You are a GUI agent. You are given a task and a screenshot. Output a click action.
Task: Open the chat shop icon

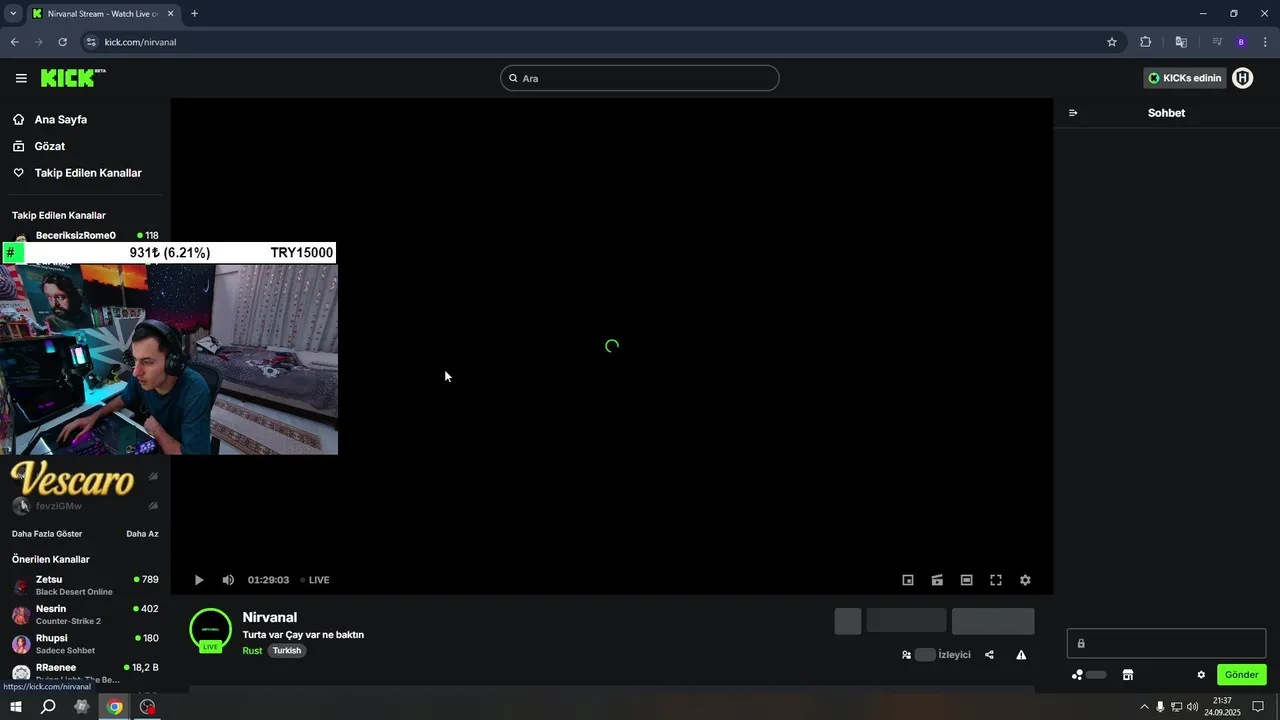(x=1128, y=675)
